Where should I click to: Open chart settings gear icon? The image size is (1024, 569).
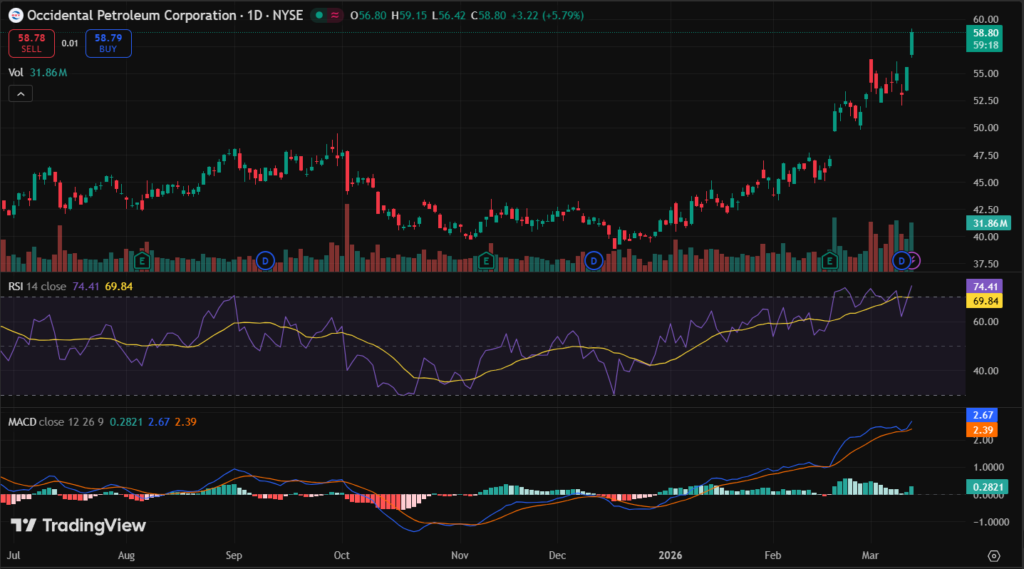pyautogui.click(x=994, y=555)
